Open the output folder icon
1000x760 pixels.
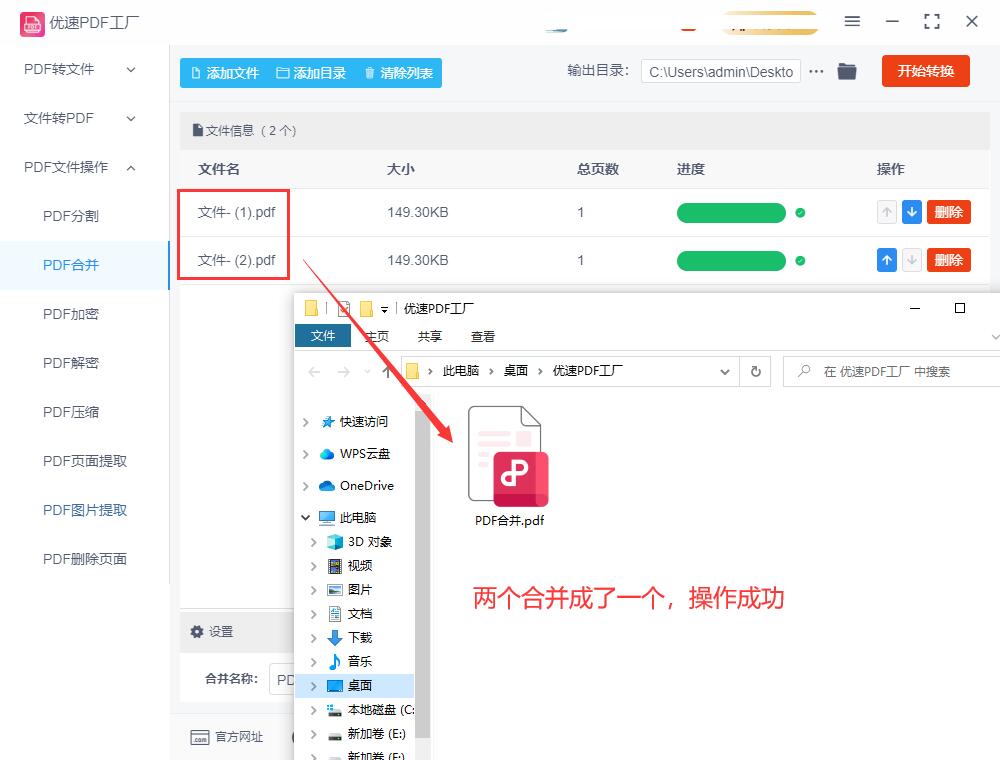846,71
